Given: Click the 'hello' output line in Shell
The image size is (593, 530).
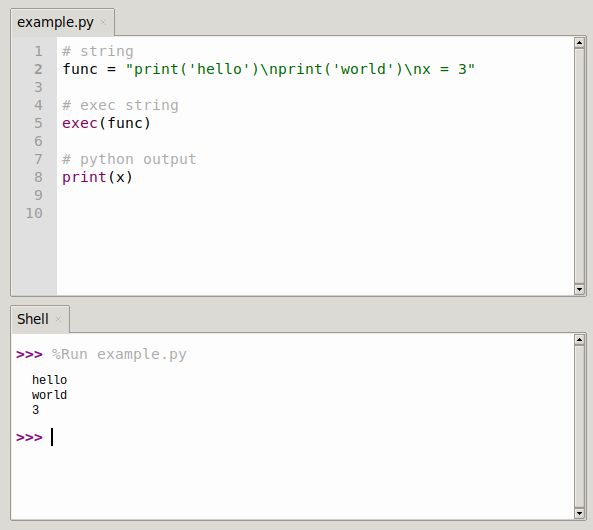Looking at the screenshot, I should pos(50,380).
